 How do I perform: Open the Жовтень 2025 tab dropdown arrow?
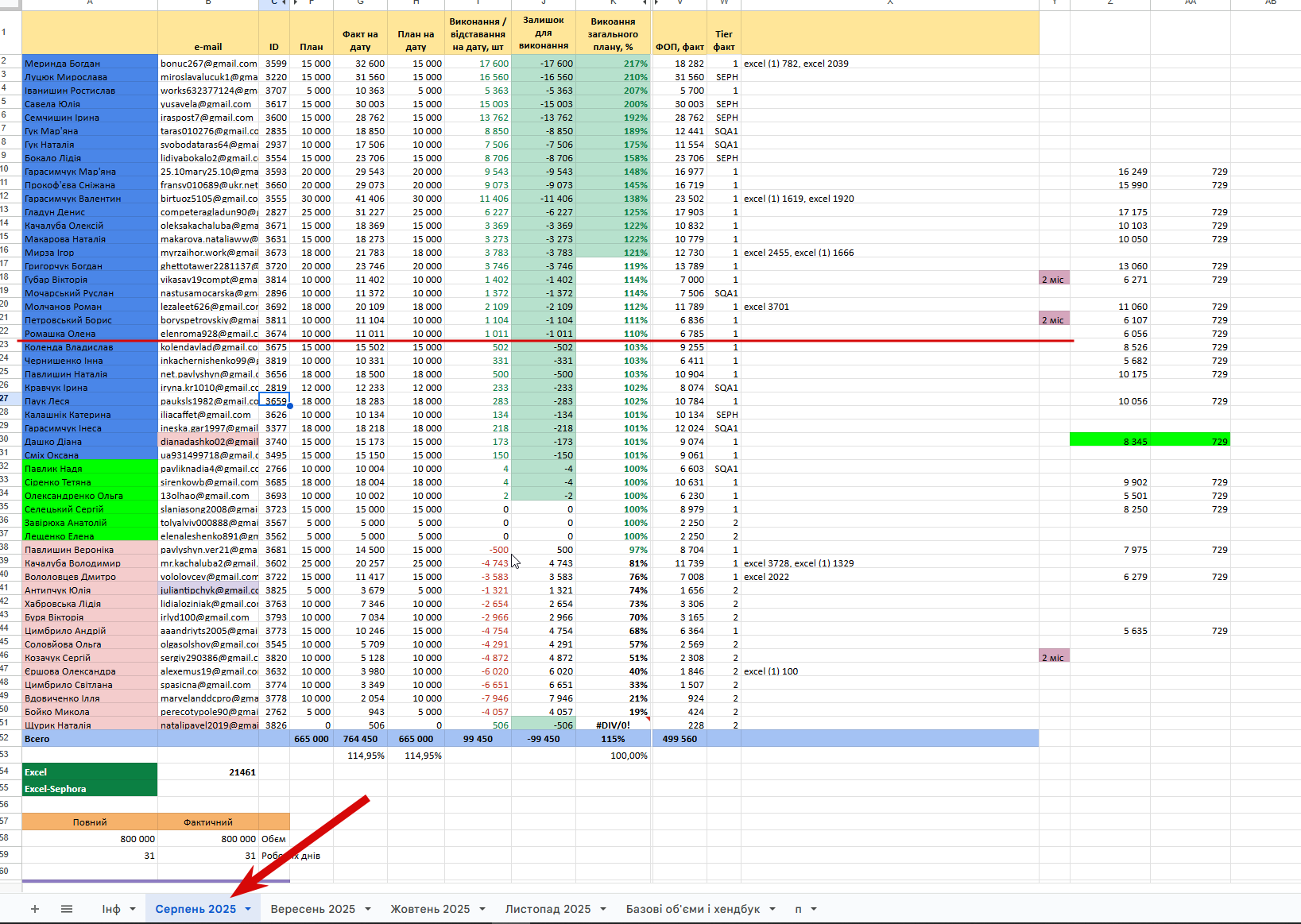pyautogui.click(x=482, y=909)
